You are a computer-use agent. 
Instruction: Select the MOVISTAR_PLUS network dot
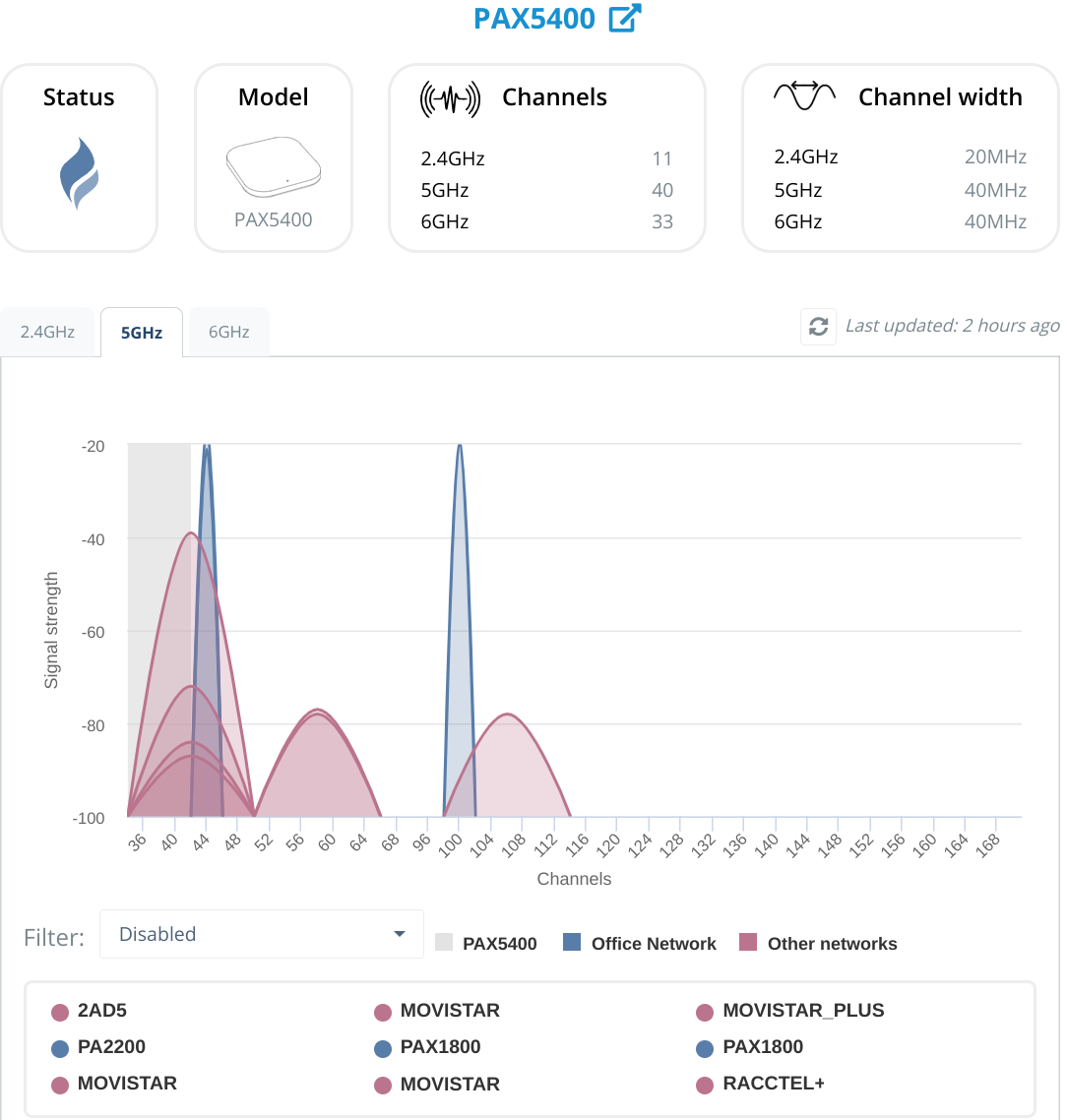point(705,1012)
